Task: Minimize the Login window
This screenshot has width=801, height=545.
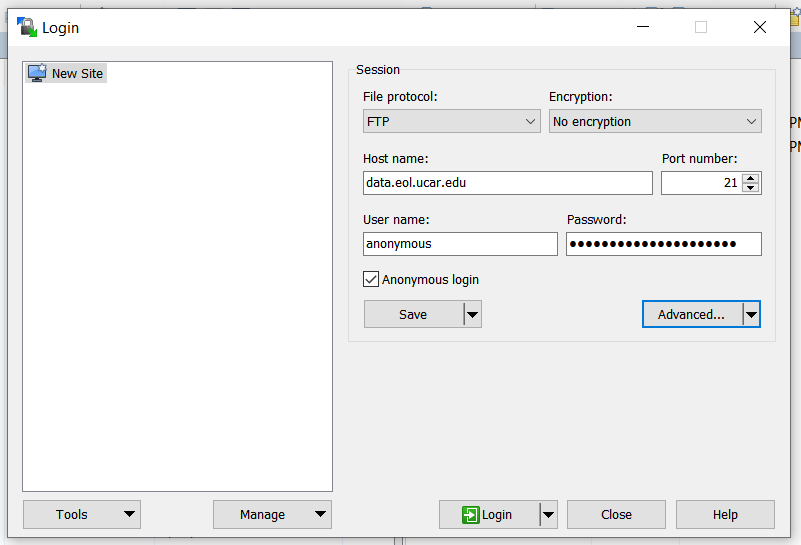Action: pos(643,27)
